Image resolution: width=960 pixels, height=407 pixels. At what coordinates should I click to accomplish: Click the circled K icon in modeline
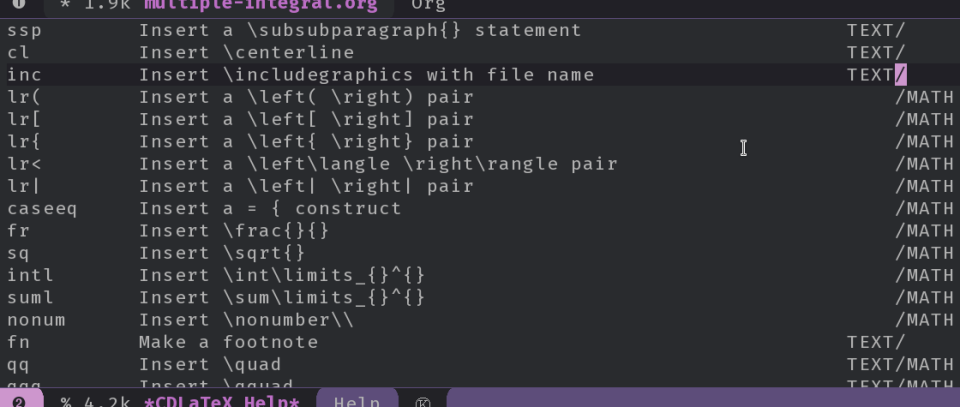[x=422, y=402]
